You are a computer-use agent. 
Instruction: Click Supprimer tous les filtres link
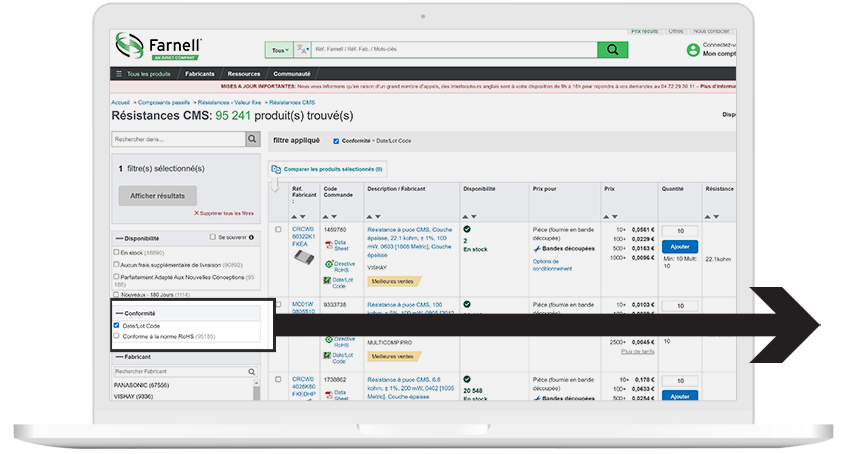click(224, 213)
